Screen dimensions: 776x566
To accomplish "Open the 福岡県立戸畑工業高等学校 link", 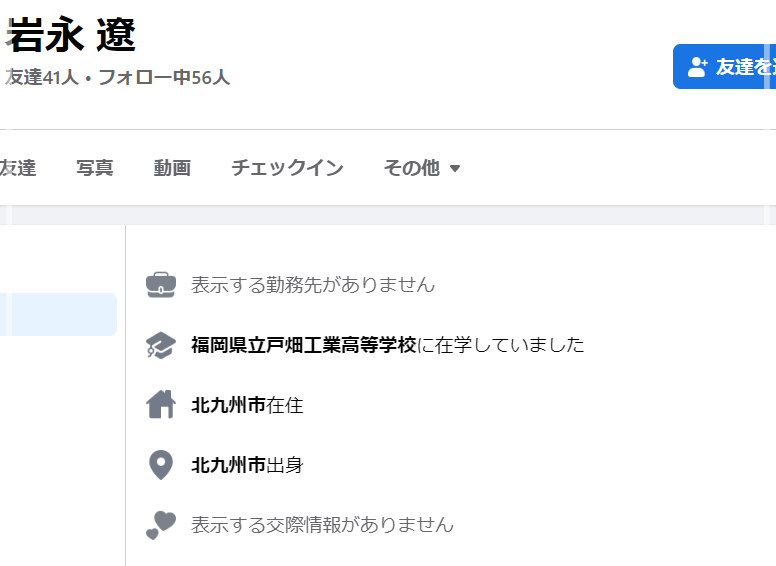I will tap(303, 345).
